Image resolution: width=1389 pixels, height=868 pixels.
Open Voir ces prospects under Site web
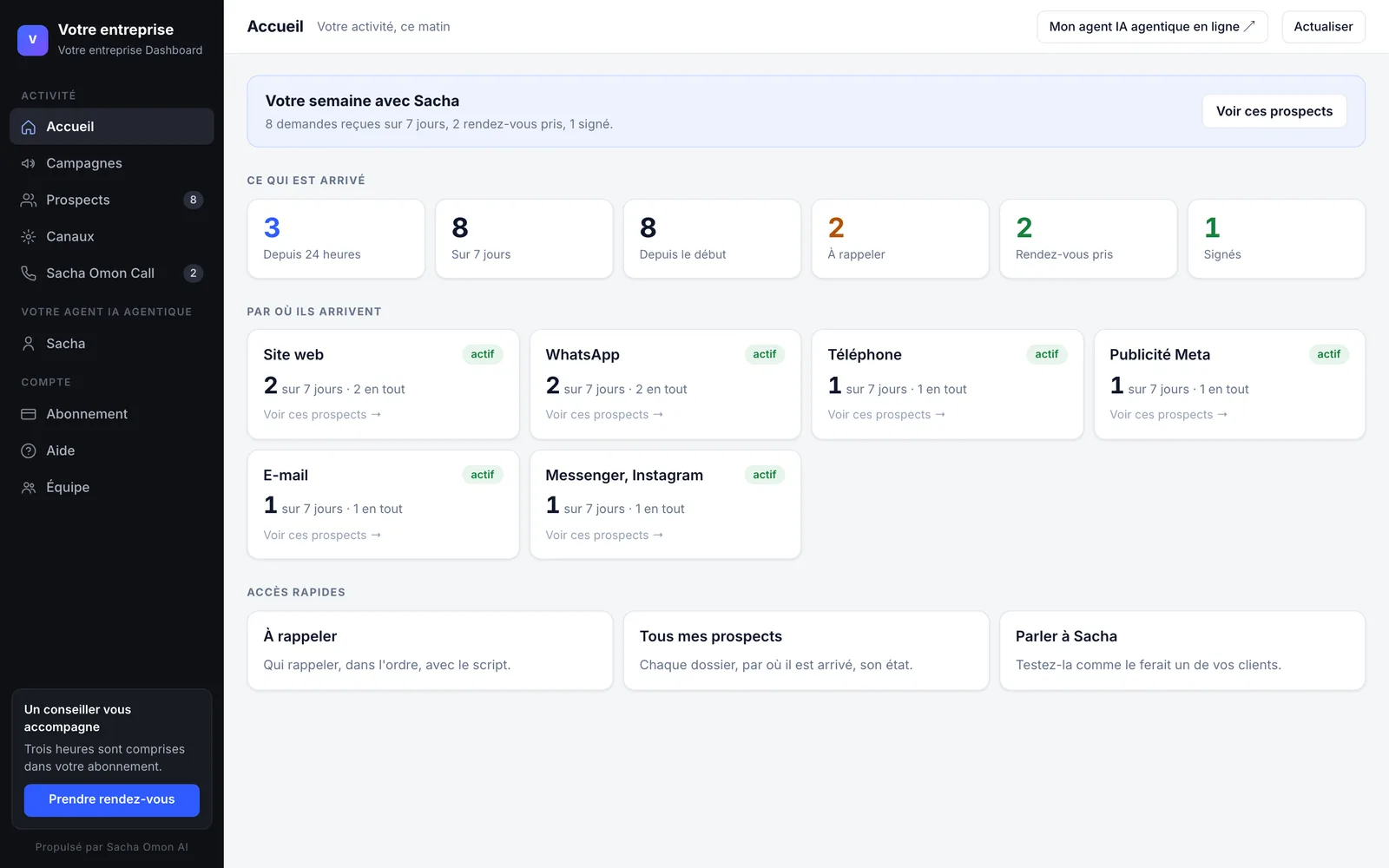pos(322,415)
